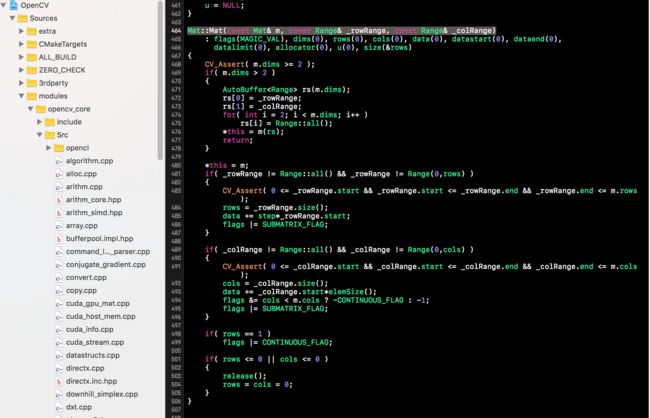Select cuda_info.cpp file
Viewport: 650px width, 418px height.
tap(90, 329)
